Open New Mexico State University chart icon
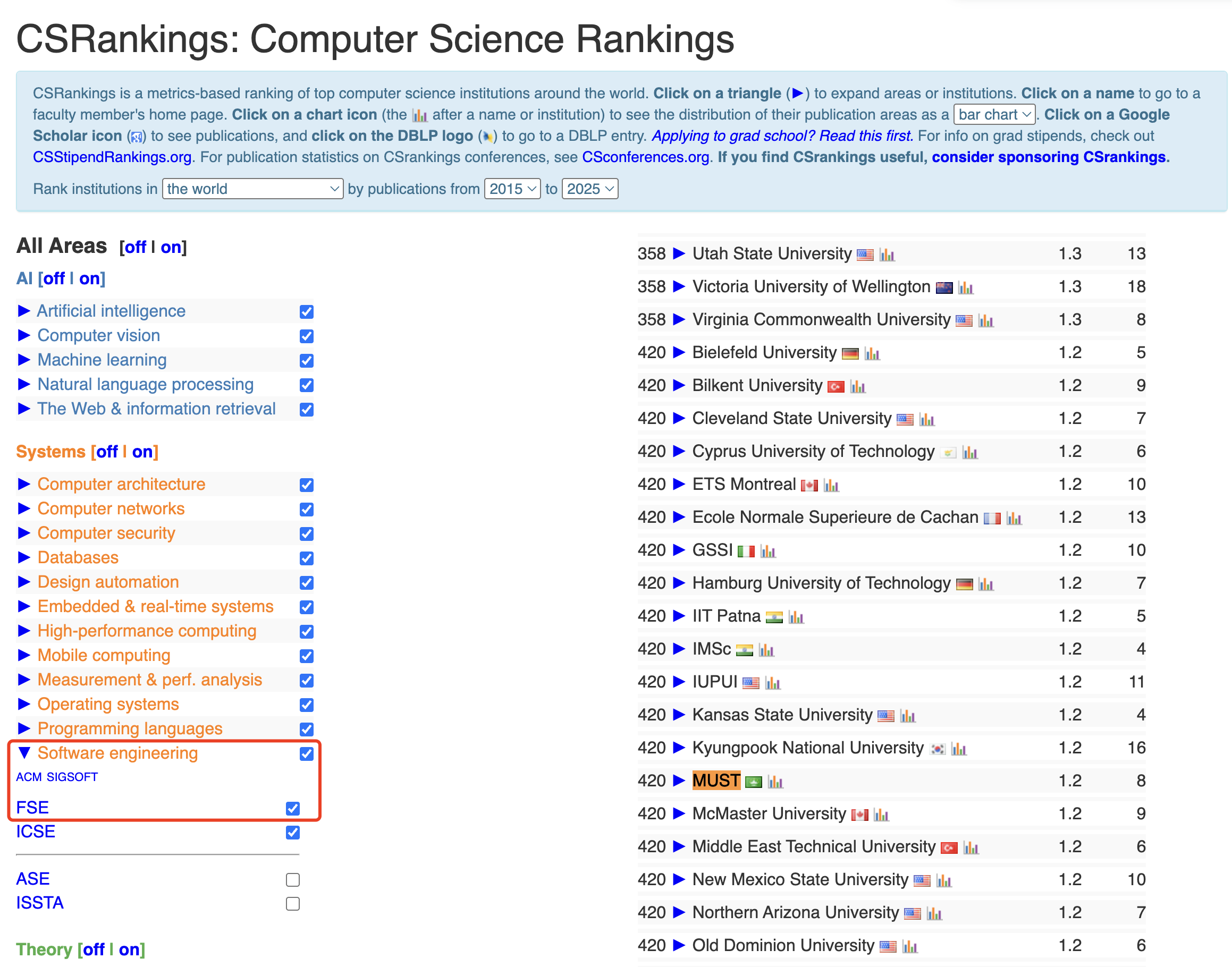Viewport: 1232px width, 967px height. pos(944,880)
